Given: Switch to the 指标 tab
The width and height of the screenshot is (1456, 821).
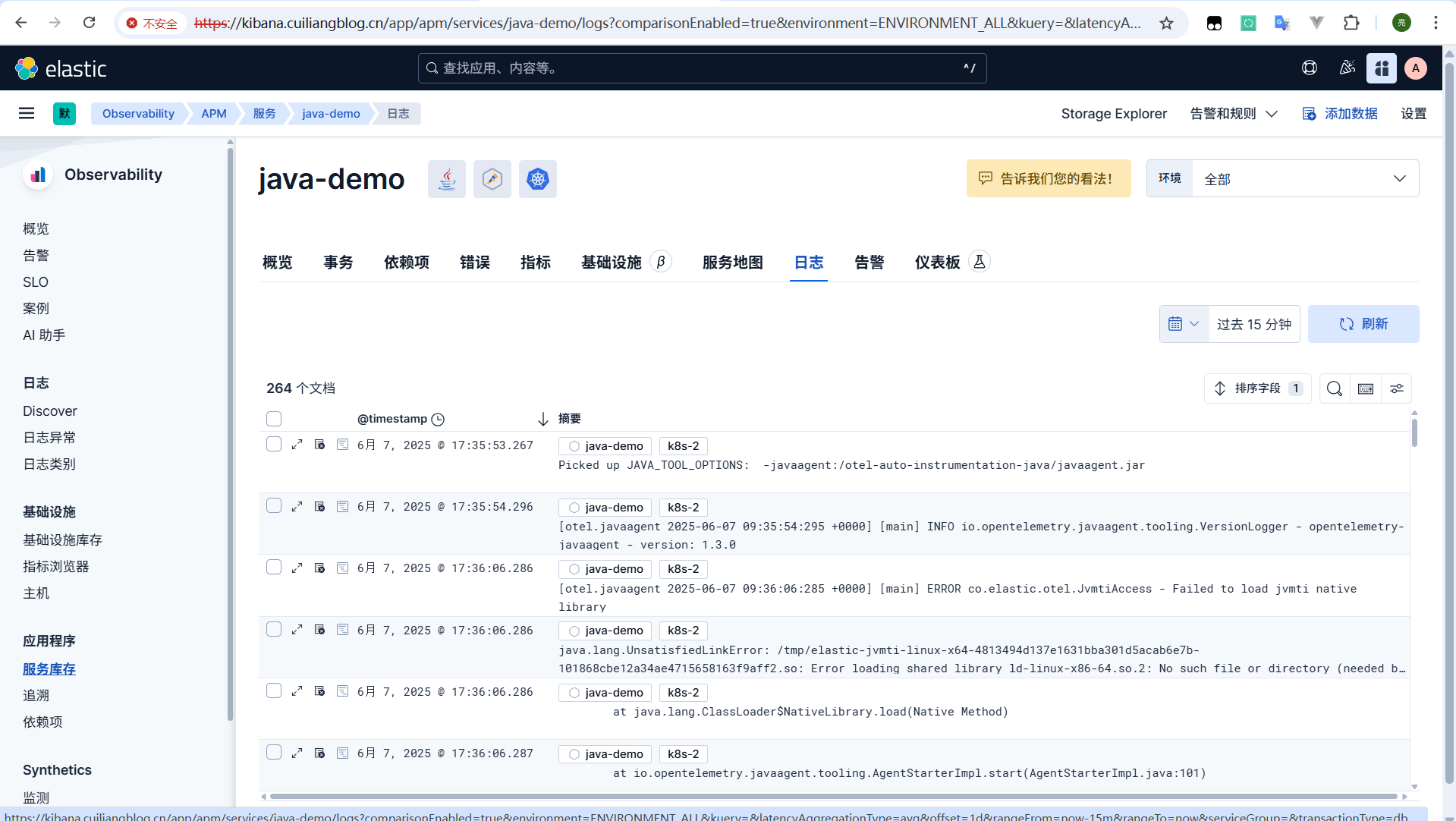Looking at the screenshot, I should tap(536, 263).
